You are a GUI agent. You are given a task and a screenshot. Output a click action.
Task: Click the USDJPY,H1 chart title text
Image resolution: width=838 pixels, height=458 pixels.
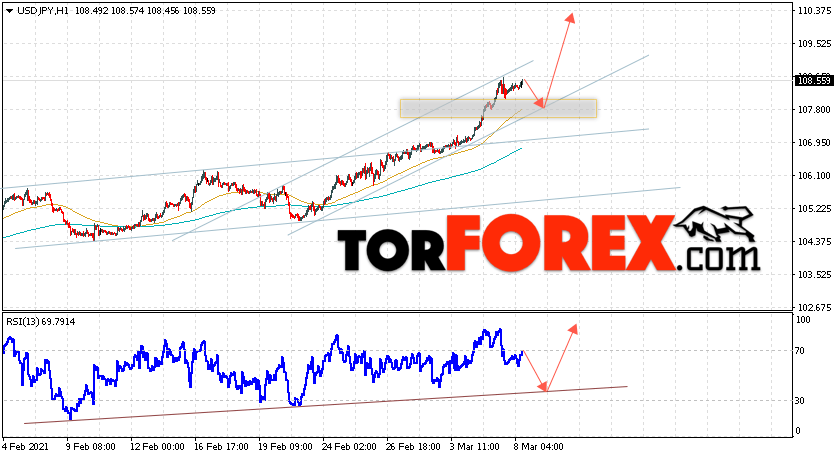point(43,11)
